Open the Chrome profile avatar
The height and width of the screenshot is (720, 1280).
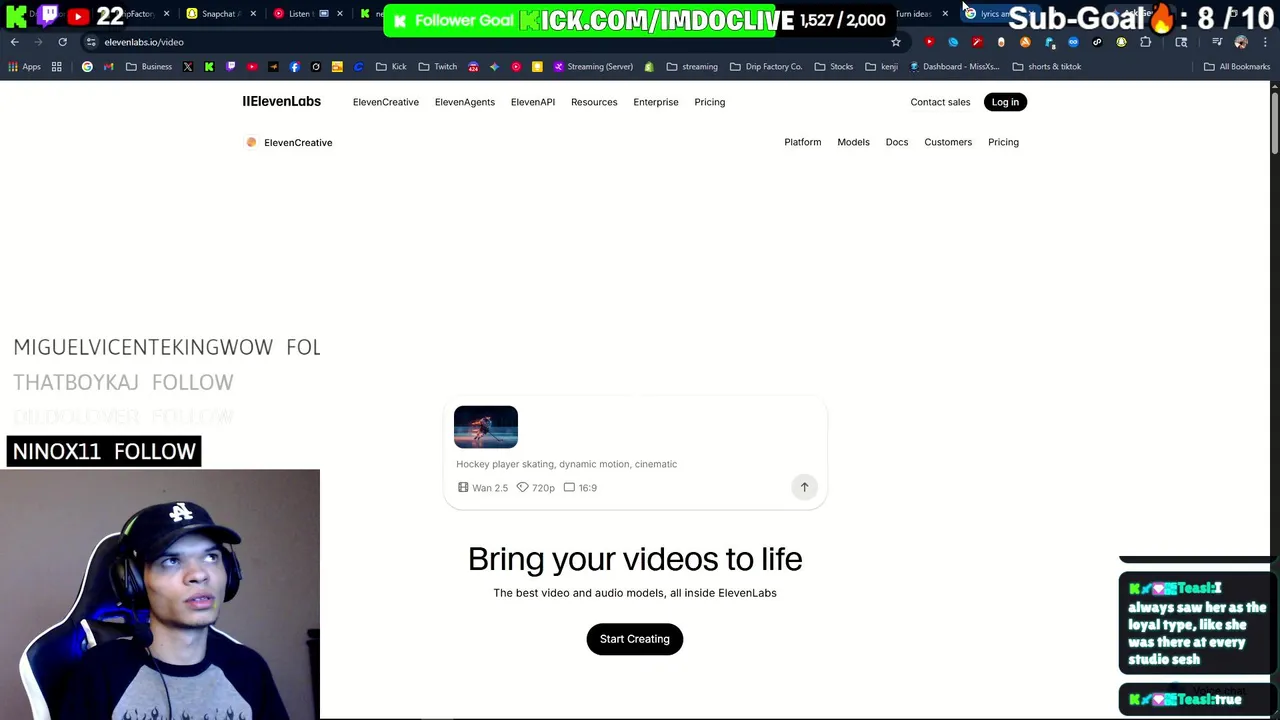pos(1241,42)
